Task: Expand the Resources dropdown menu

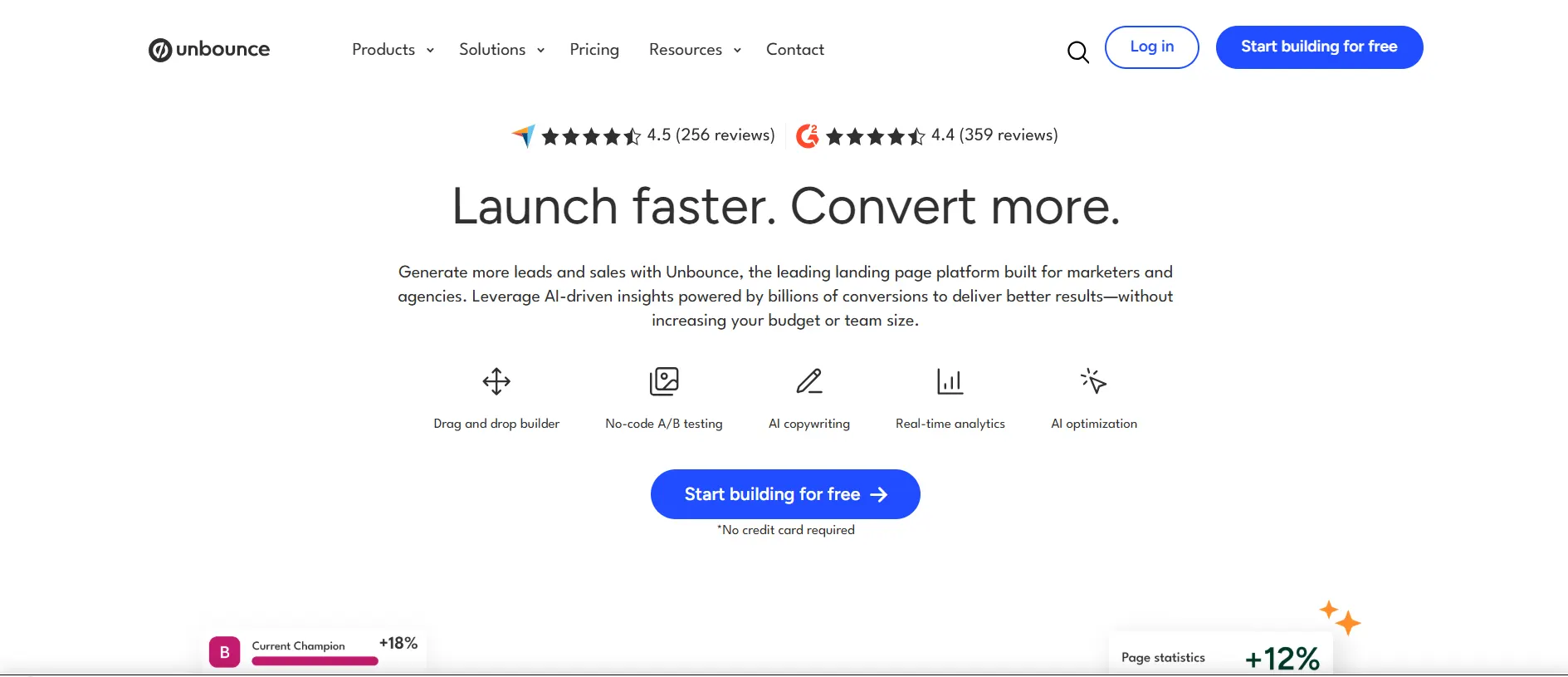Action: tap(696, 50)
